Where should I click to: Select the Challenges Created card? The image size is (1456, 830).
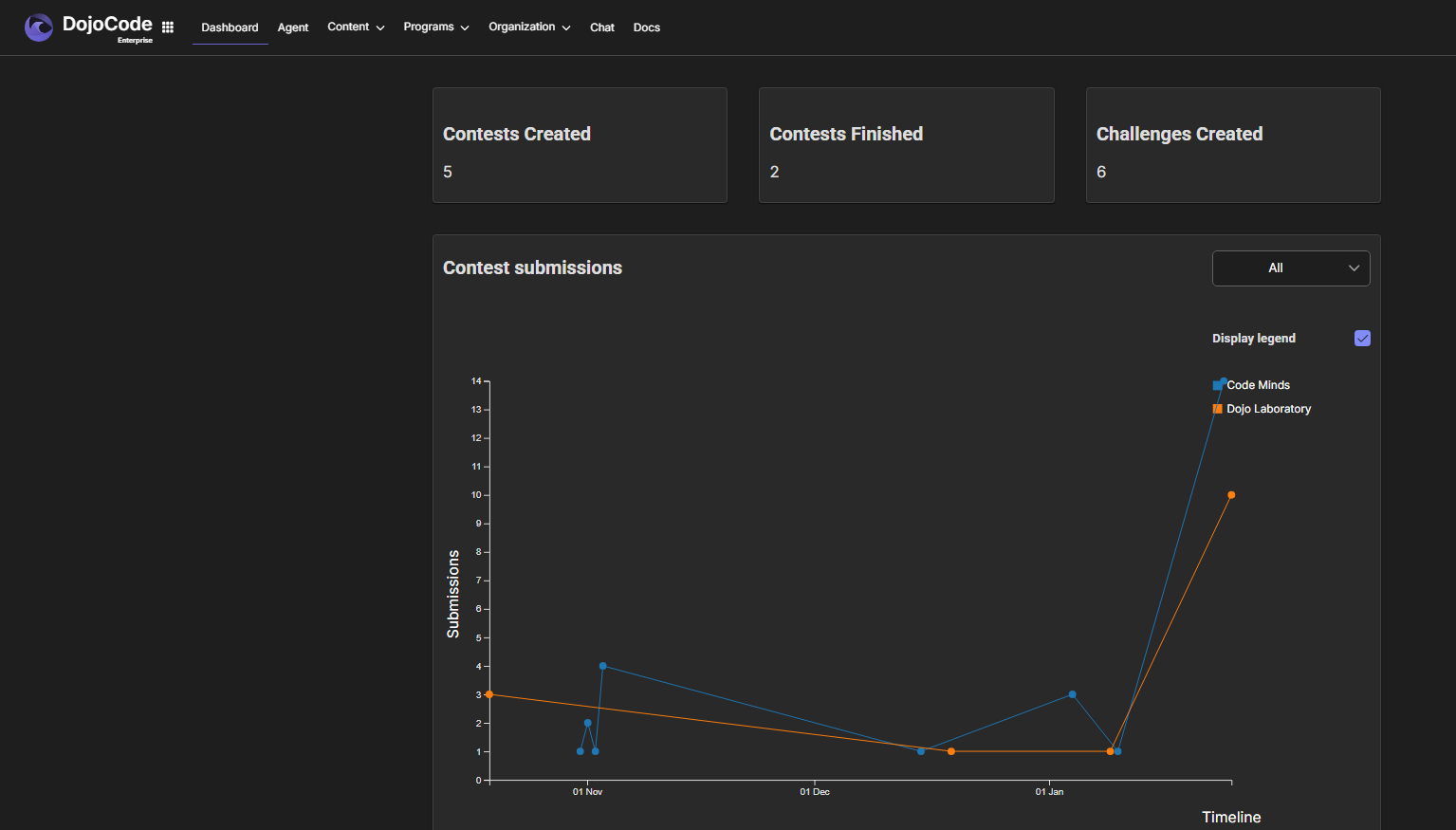click(1233, 145)
